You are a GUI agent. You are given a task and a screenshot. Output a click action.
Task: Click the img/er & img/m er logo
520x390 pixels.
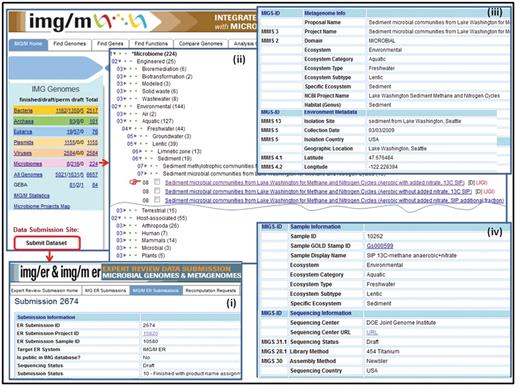60,272
